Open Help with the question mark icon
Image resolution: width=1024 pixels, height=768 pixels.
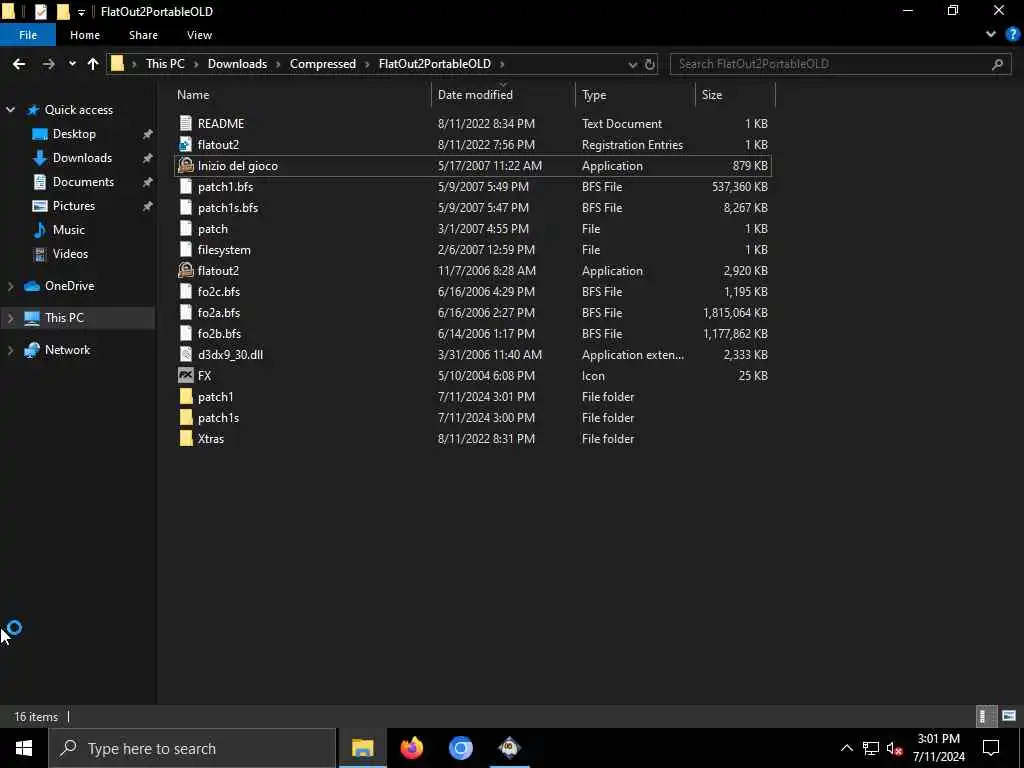tap(1012, 35)
